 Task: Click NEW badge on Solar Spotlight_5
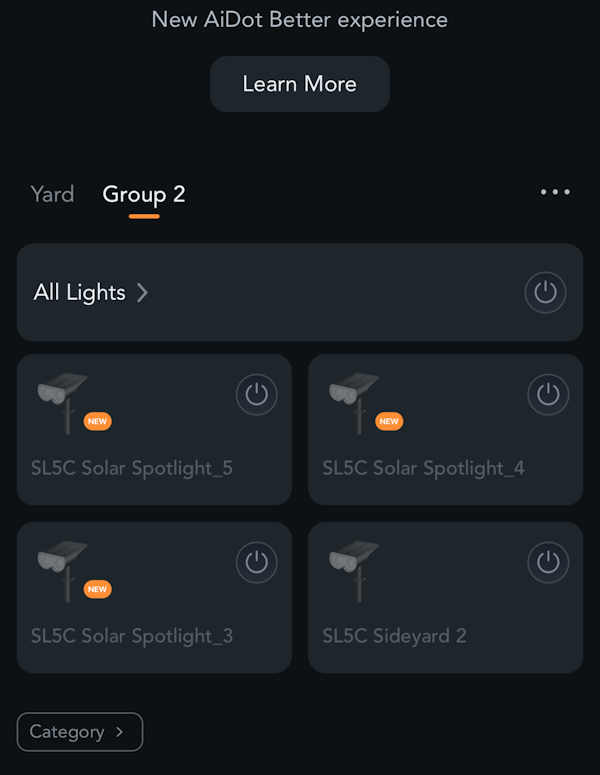pos(97,422)
